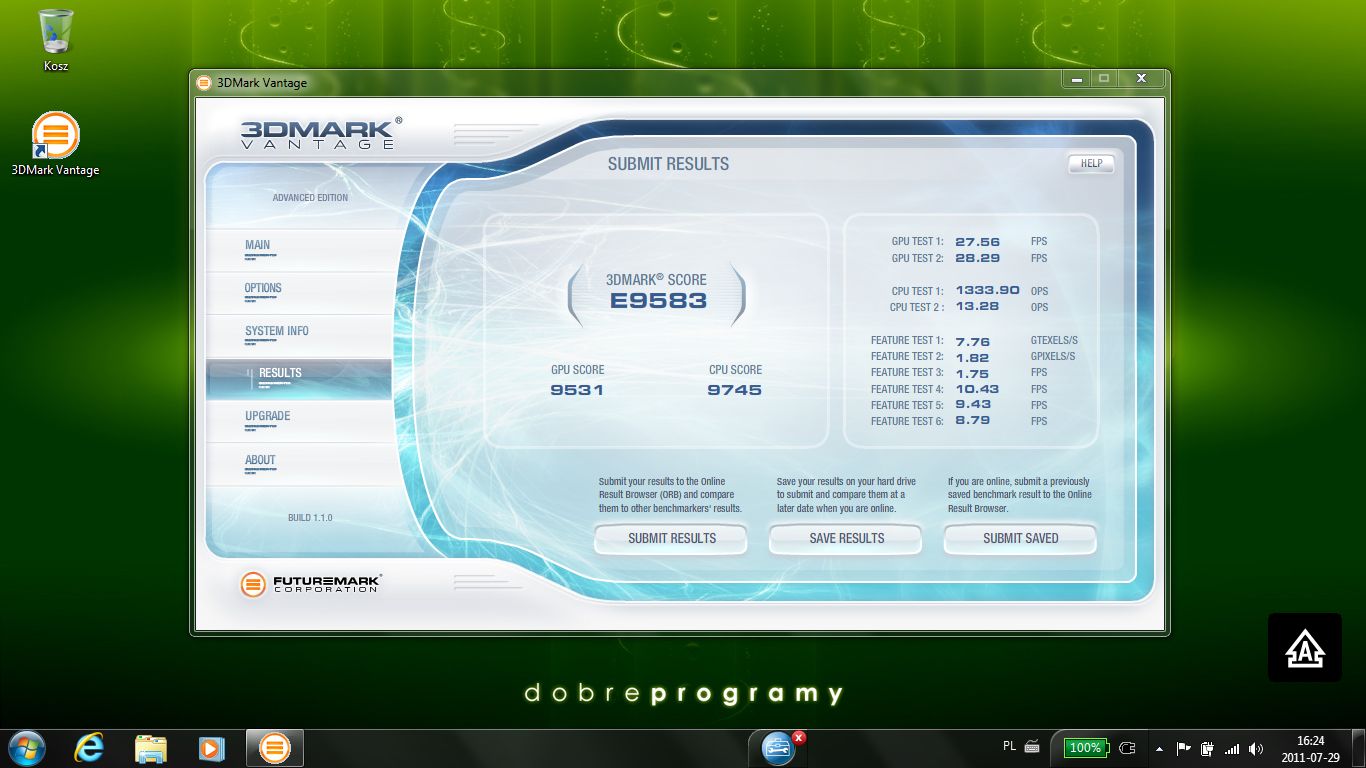Open the network signal tray icon
Screen dimensions: 1366x768
(x=1232, y=748)
